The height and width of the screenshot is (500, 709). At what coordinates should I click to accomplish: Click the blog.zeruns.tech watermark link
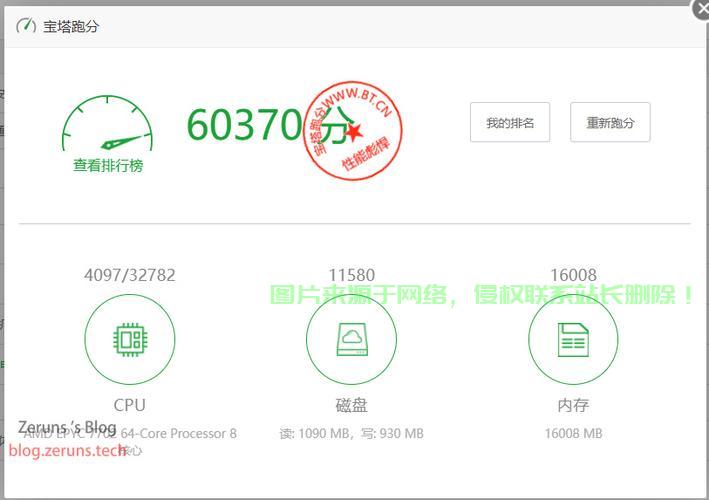(68, 450)
